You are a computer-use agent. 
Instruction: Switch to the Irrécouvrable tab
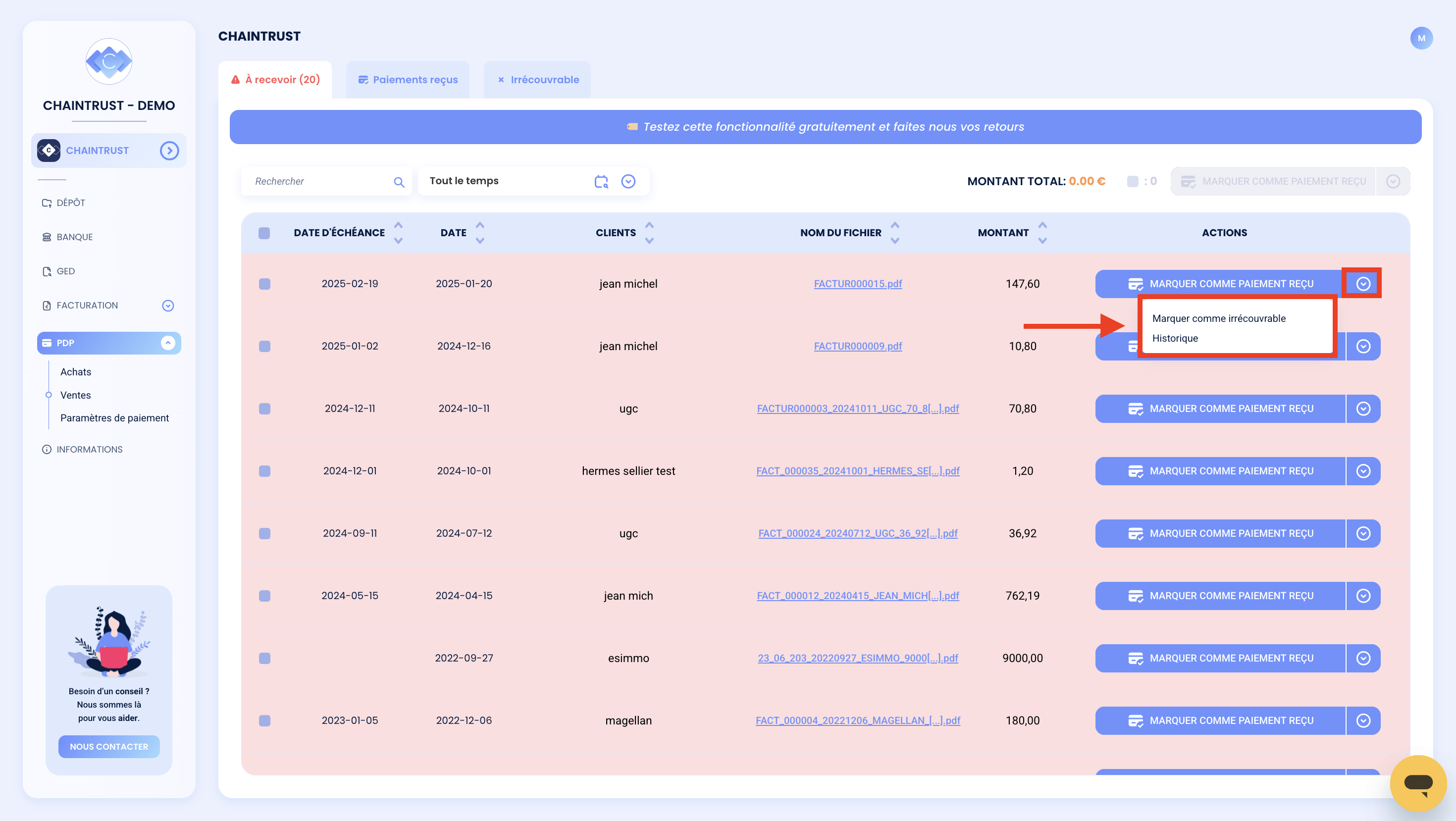[x=537, y=80]
